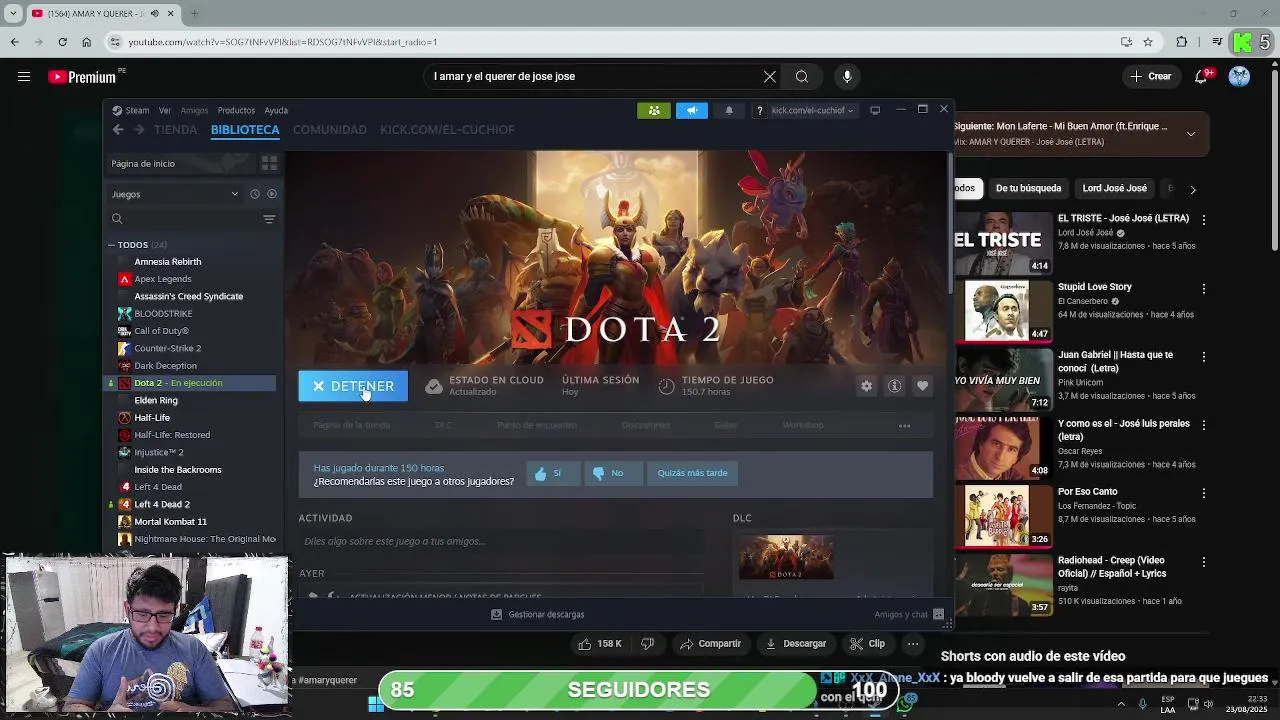Open Página de inicio library home
The width and height of the screenshot is (1280, 720).
coord(180,163)
